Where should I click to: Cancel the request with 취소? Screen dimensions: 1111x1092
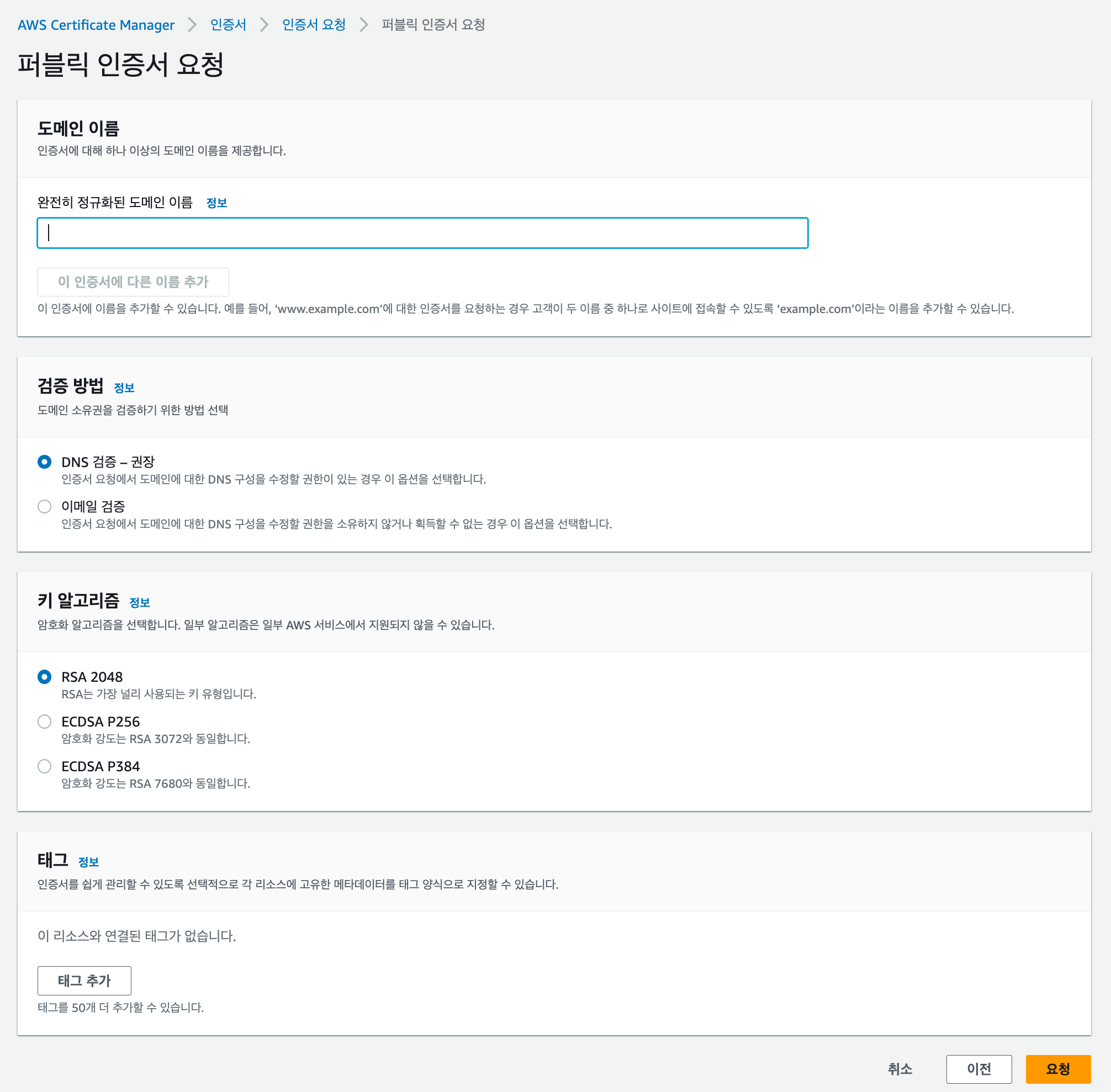(x=900, y=1068)
